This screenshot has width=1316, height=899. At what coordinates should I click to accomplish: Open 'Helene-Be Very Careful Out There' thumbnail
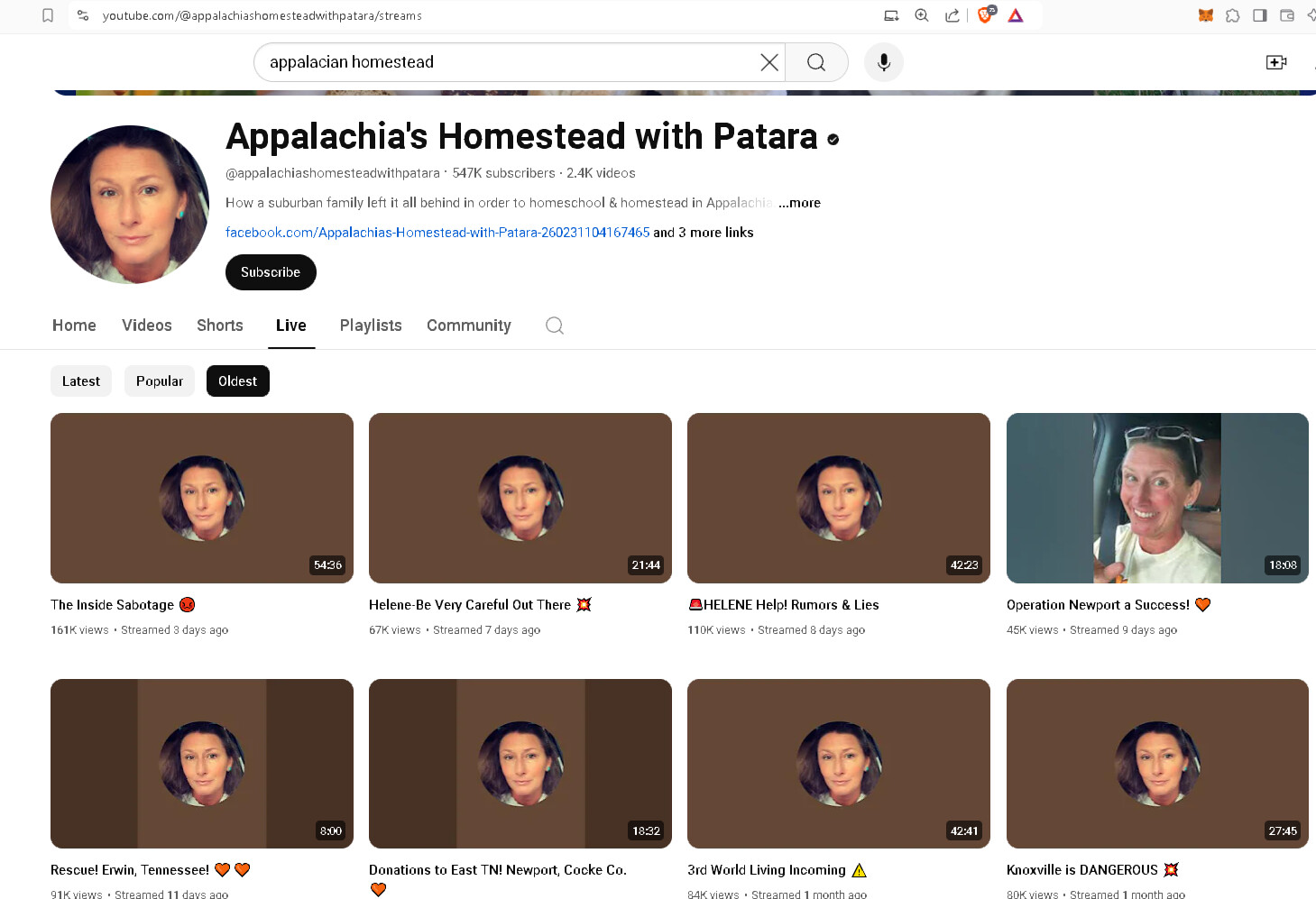point(520,498)
